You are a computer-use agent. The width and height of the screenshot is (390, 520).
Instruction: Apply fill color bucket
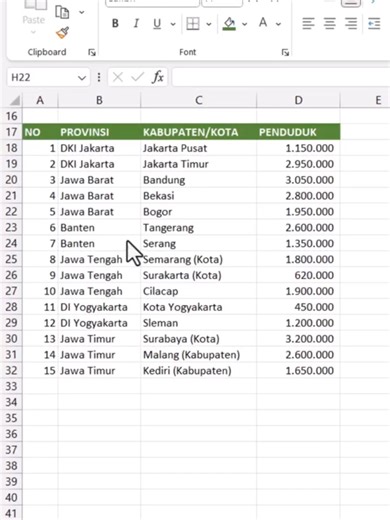[x=229, y=24]
